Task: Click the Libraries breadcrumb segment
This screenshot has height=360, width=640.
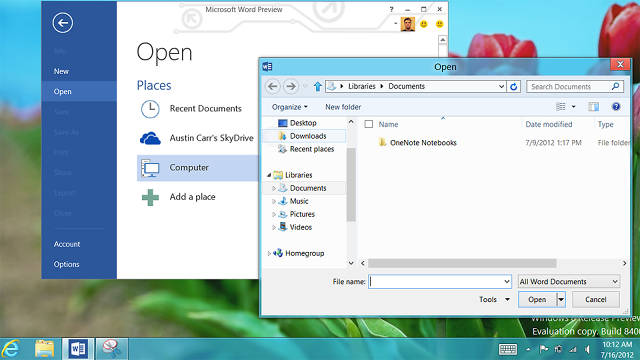Action: coord(362,87)
